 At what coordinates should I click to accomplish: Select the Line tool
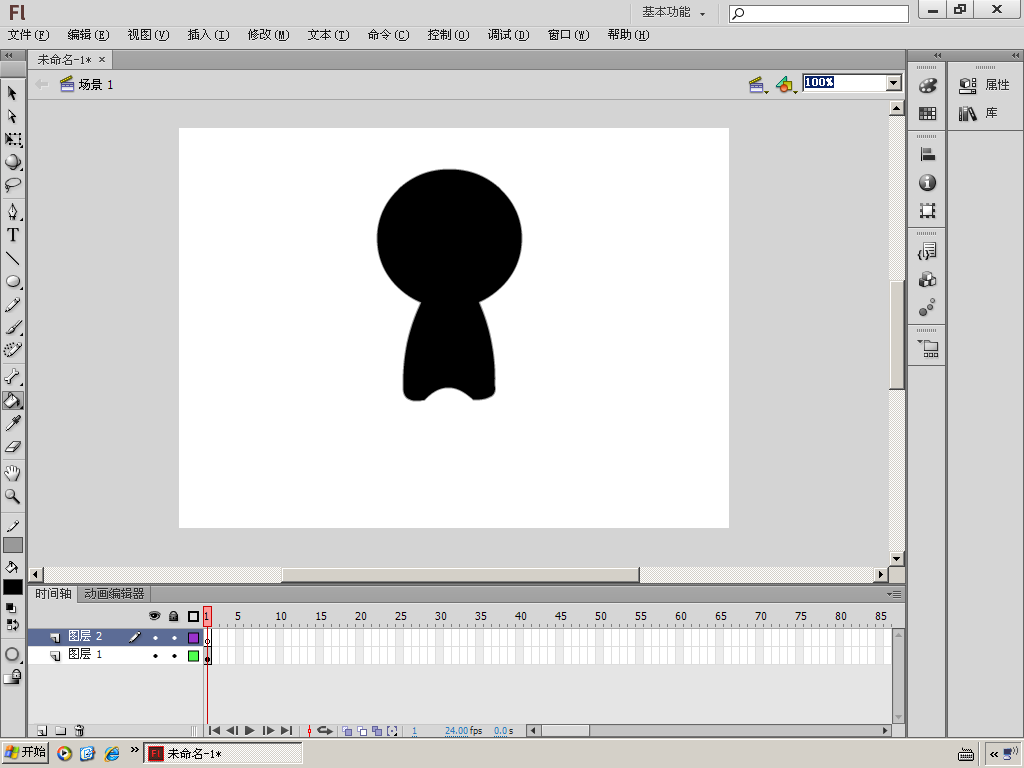(13, 259)
